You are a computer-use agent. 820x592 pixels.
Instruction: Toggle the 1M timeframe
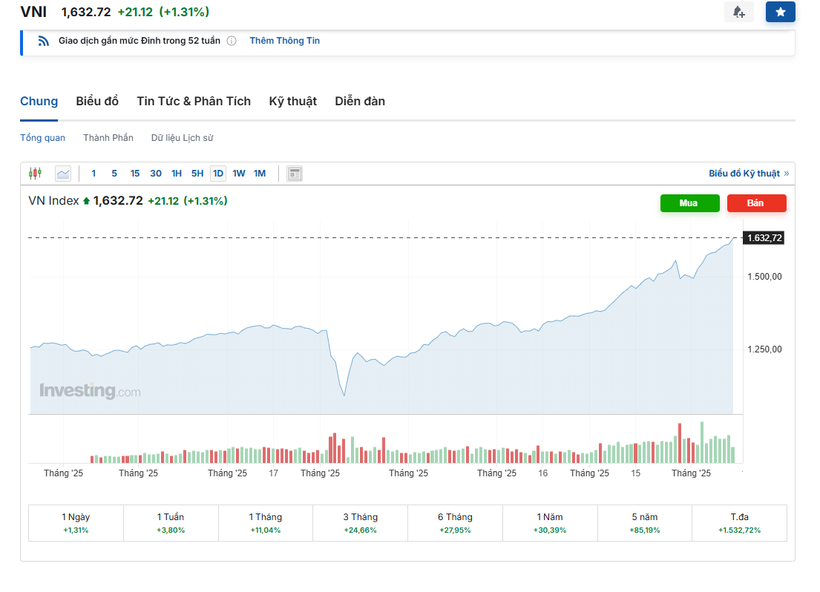point(260,173)
